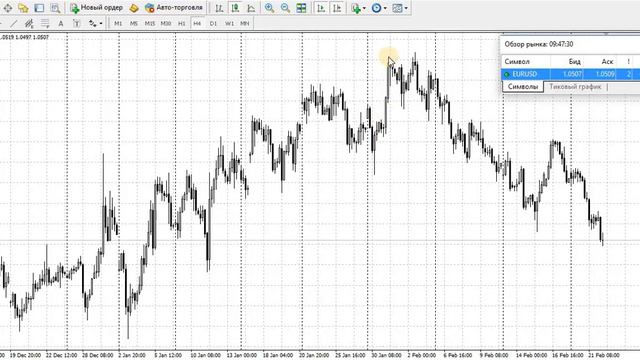Open the templates icon
The width and height of the screenshot is (640, 360).
click(x=397, y=8)
